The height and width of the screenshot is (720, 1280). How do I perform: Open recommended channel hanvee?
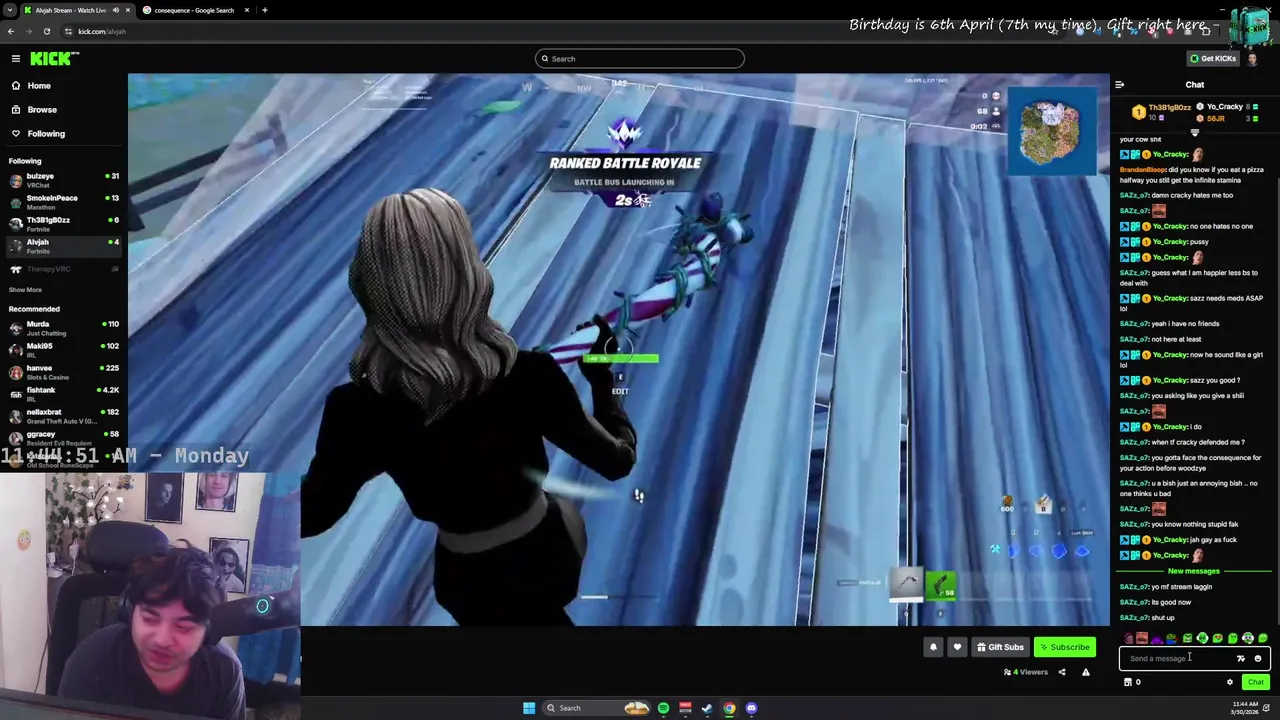62,372
